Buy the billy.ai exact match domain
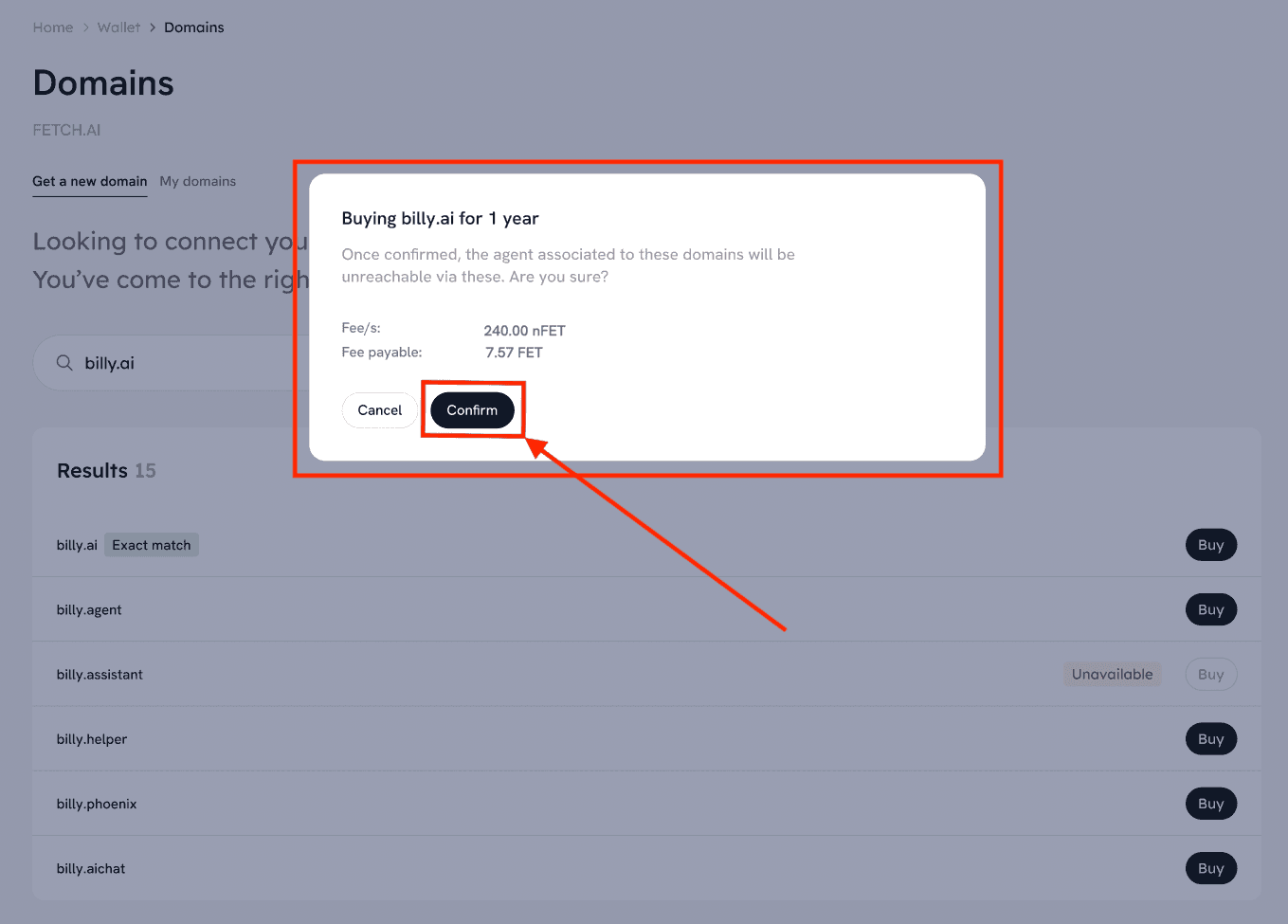 tap(1210, 545)
